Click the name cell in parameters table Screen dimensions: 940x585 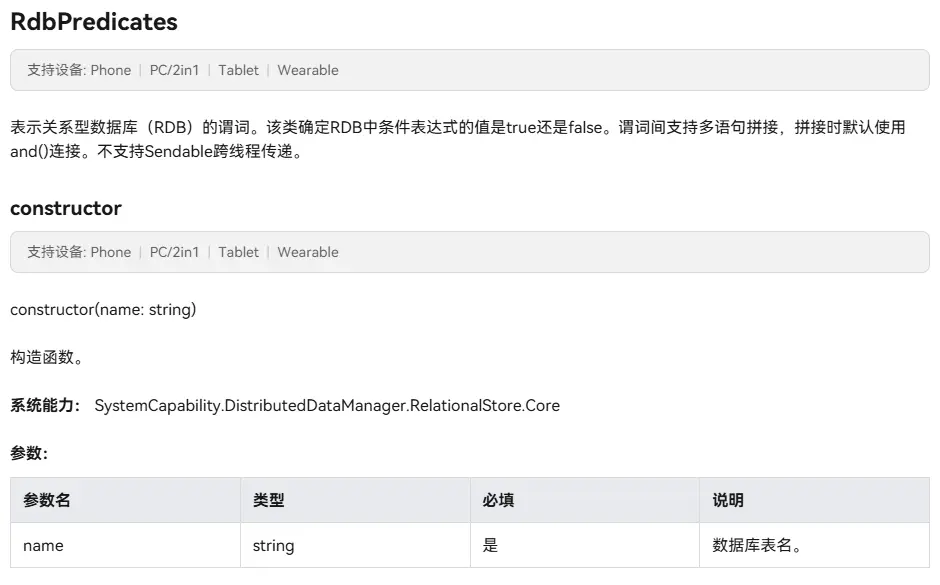tap(125, 545)
